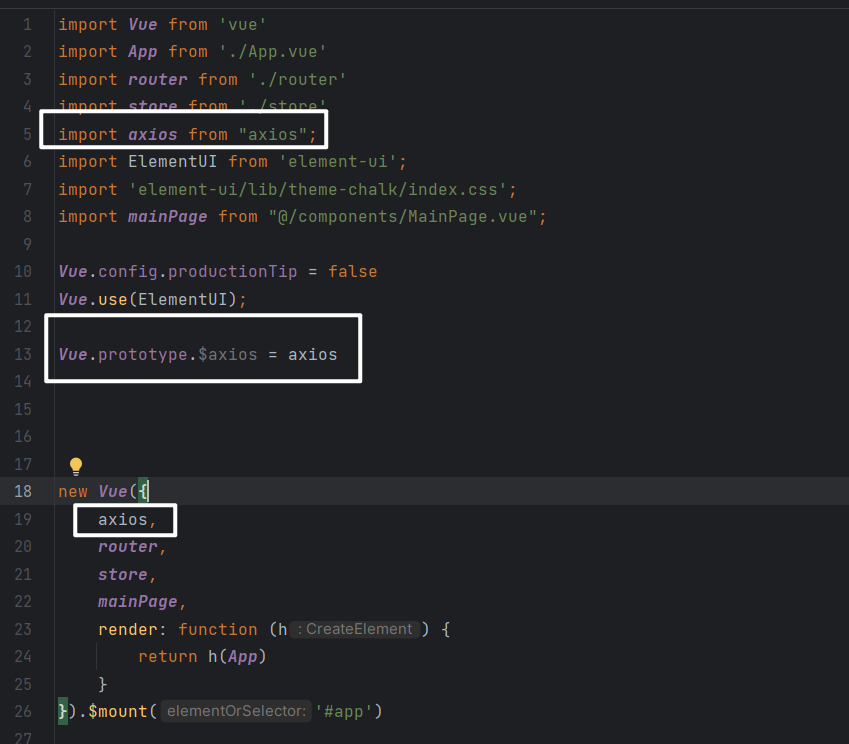
Task: Click render property key on line 23
Action: point(128,629)
